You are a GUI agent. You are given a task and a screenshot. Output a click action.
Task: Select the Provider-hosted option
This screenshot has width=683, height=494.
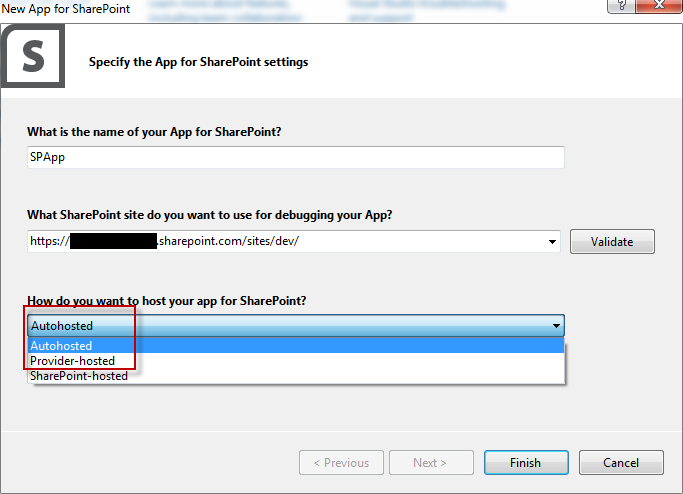[x=296, y=361]
